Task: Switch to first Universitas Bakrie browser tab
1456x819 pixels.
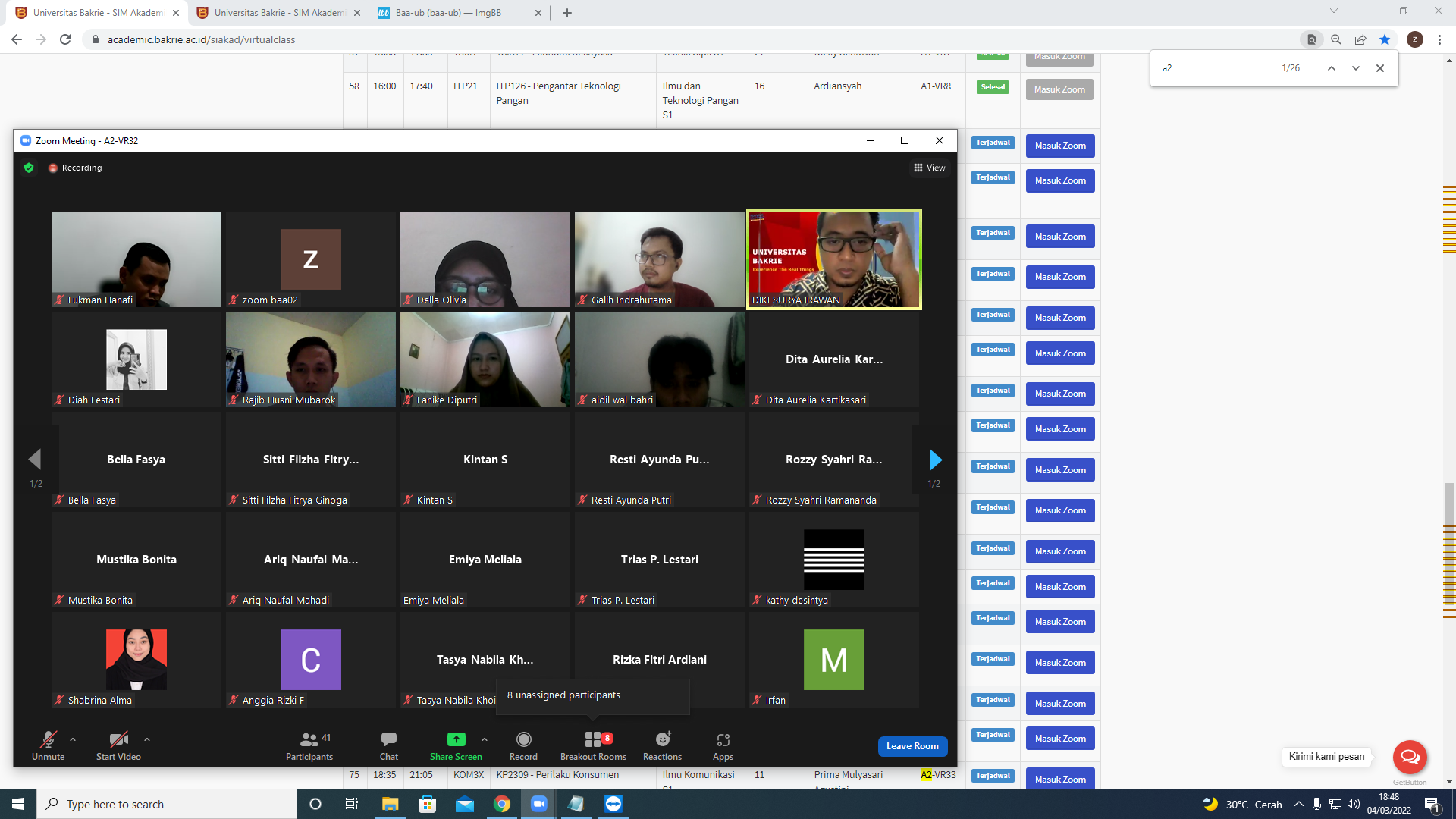Action: tap(98, 13)
